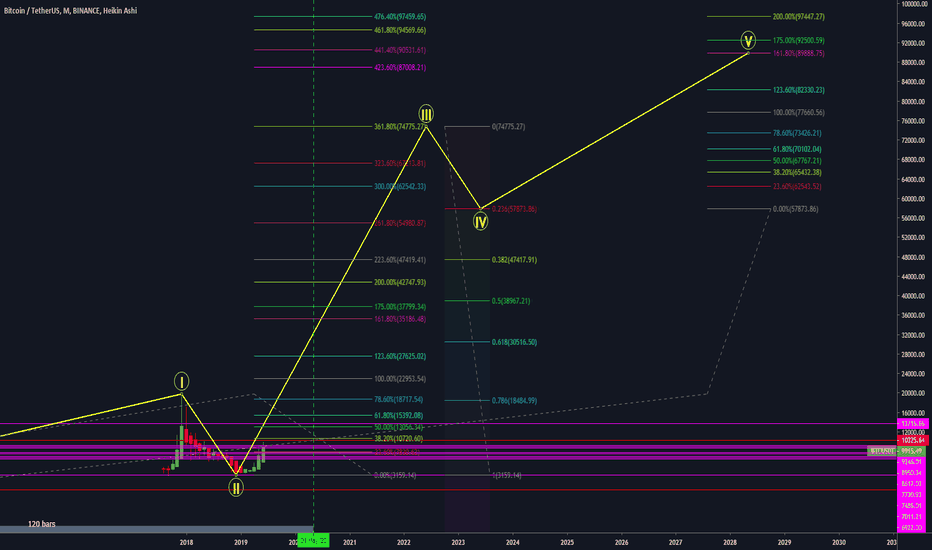Viewport: 932px width, 550px height.
Task: Click the 361.80%(74775.27) extension label
Action: click(400, 127)
